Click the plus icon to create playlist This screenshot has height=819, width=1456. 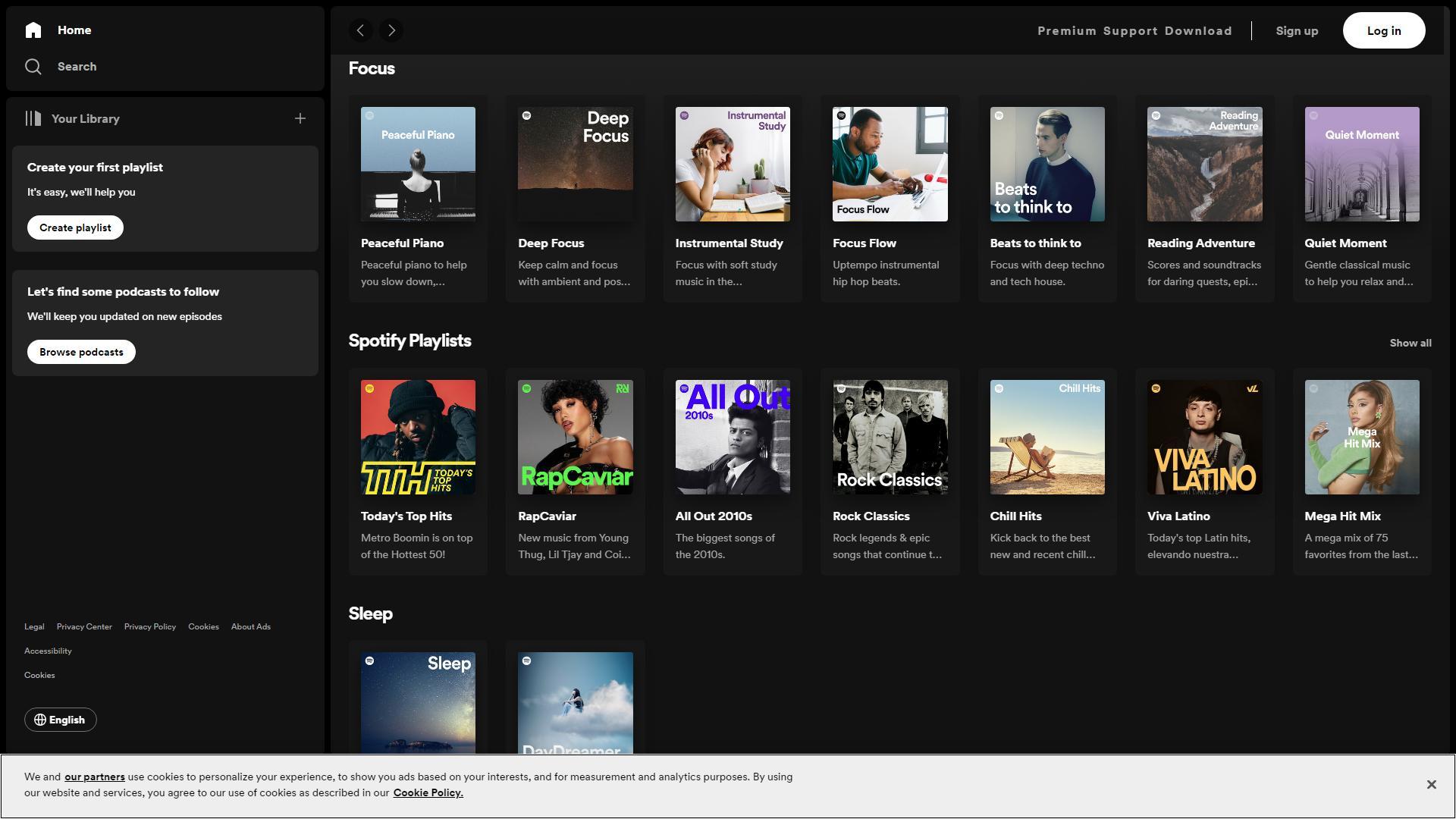coord(300,118)
